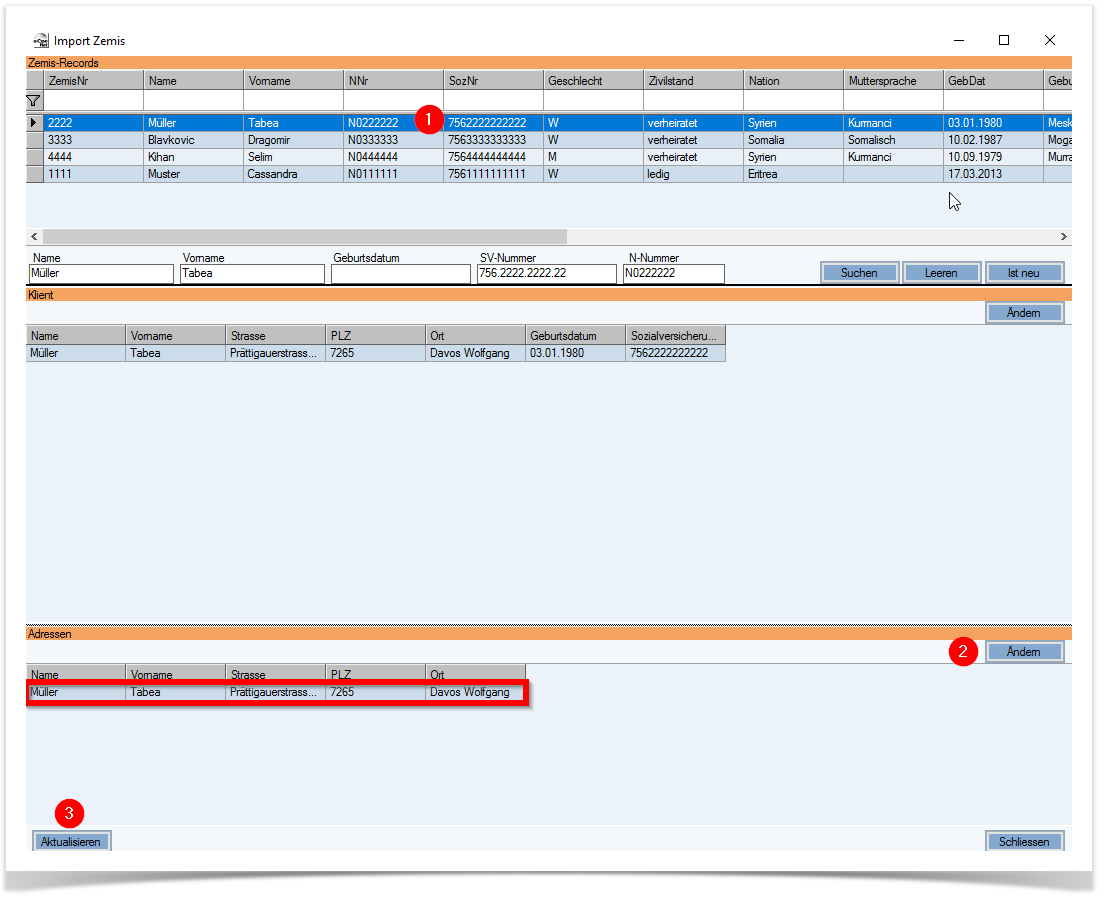Click Ändern in the Klient section
The height and width of the screenshot is (900, 1106).
tap(1023, 313)
